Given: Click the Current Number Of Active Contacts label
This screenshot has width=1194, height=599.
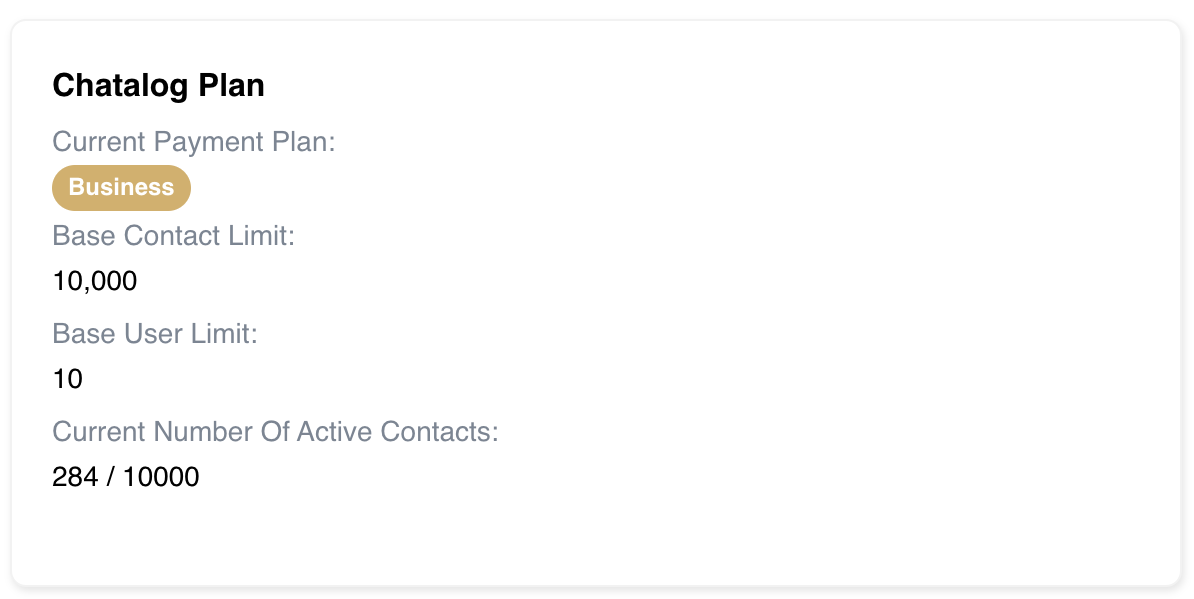Looking at the screenshot, I should click(275, 432).
